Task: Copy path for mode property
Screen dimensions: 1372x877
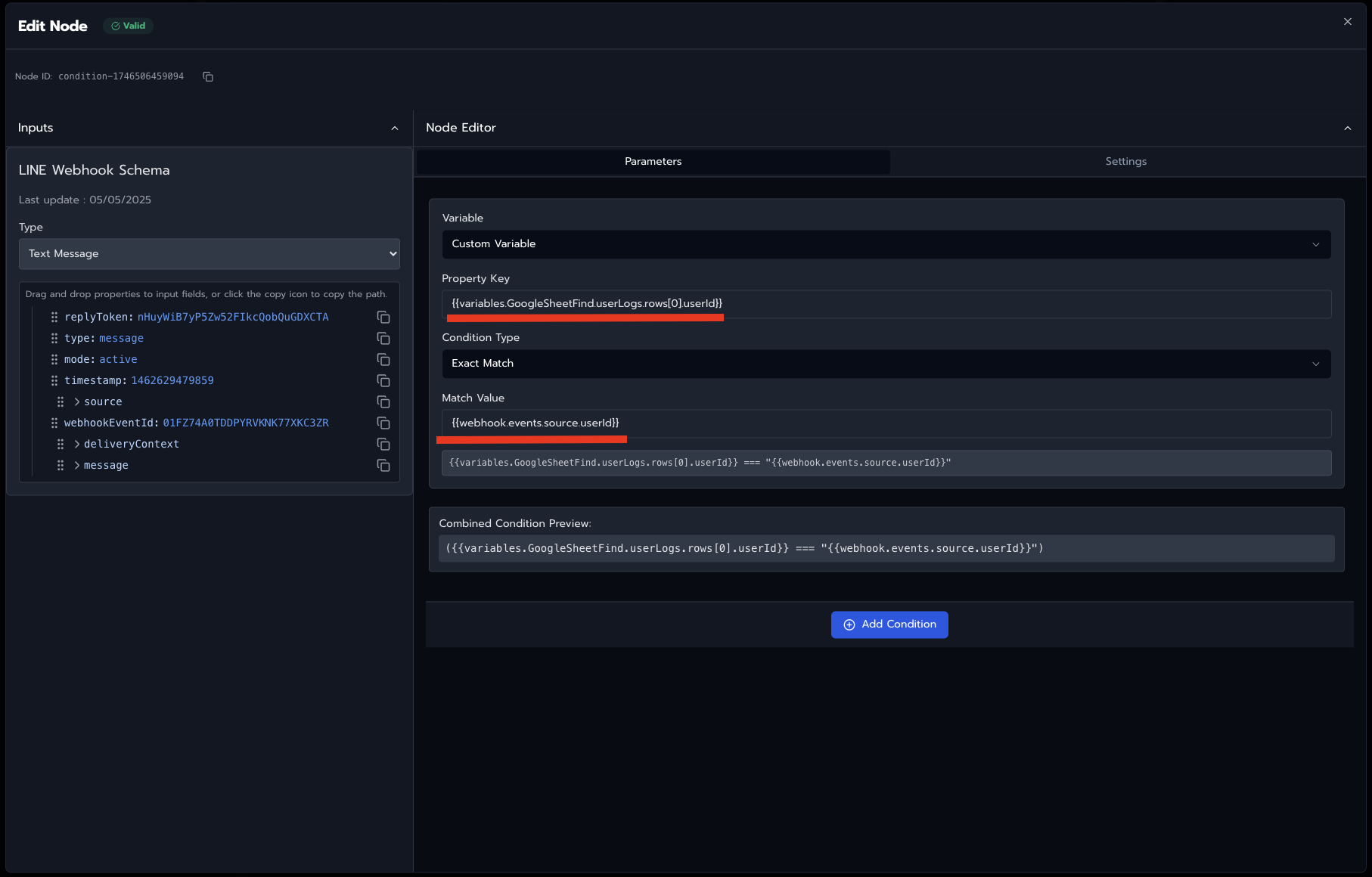Action: (383, 359)
